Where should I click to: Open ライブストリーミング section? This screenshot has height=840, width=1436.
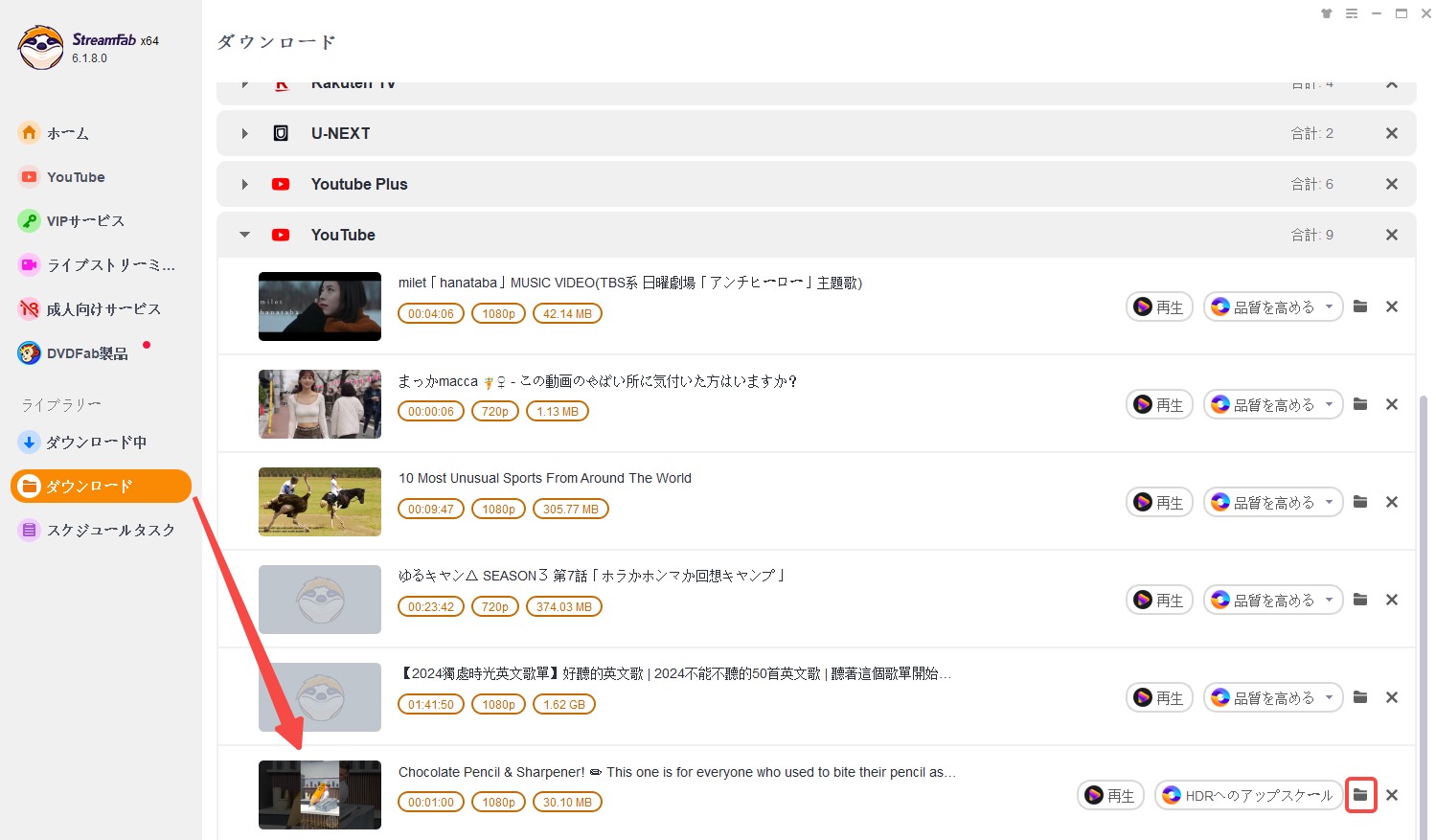[x=98, y=265]
